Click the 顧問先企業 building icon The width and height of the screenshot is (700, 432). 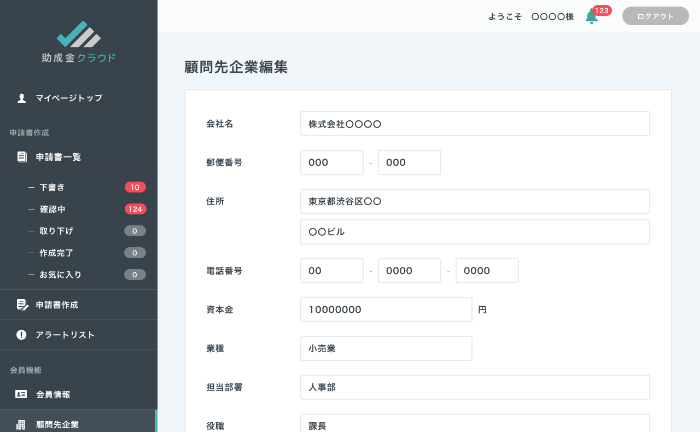pos(21,424)
